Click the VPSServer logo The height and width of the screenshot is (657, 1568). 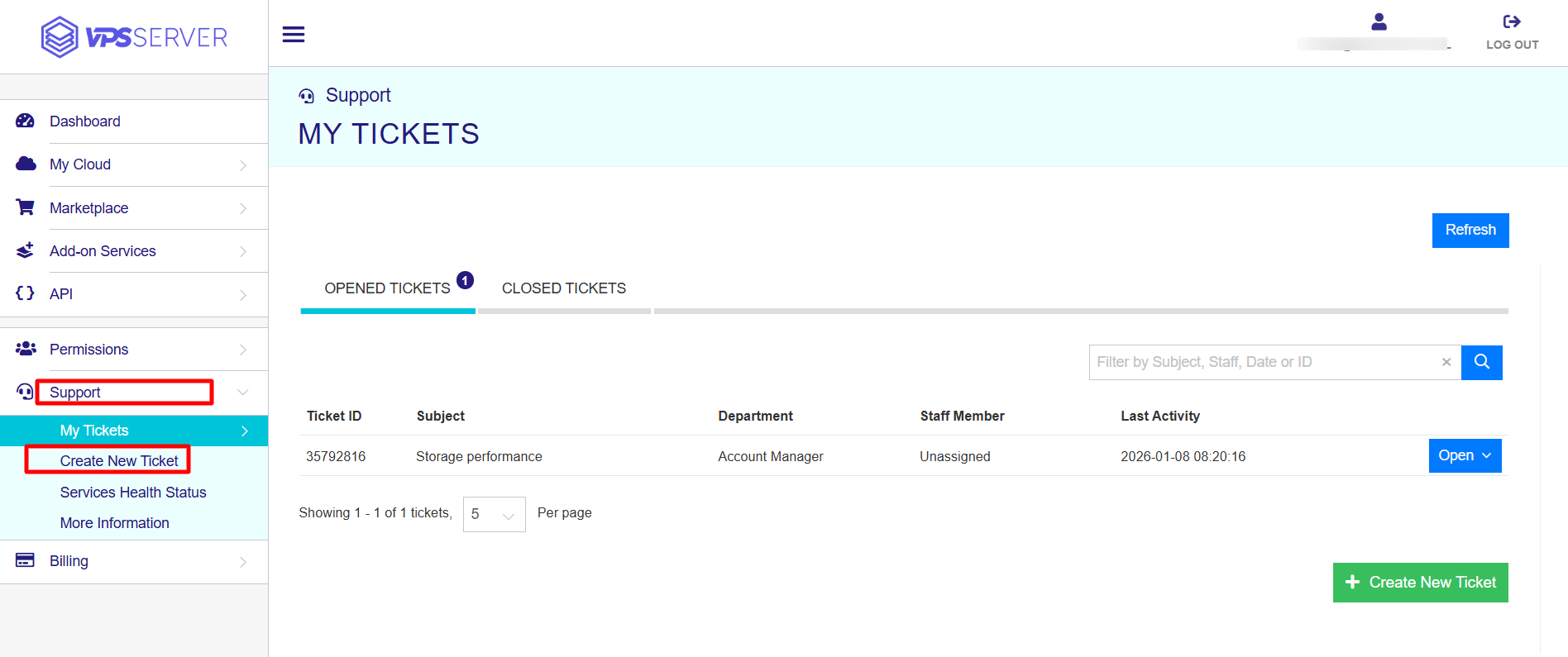(134, 37)
